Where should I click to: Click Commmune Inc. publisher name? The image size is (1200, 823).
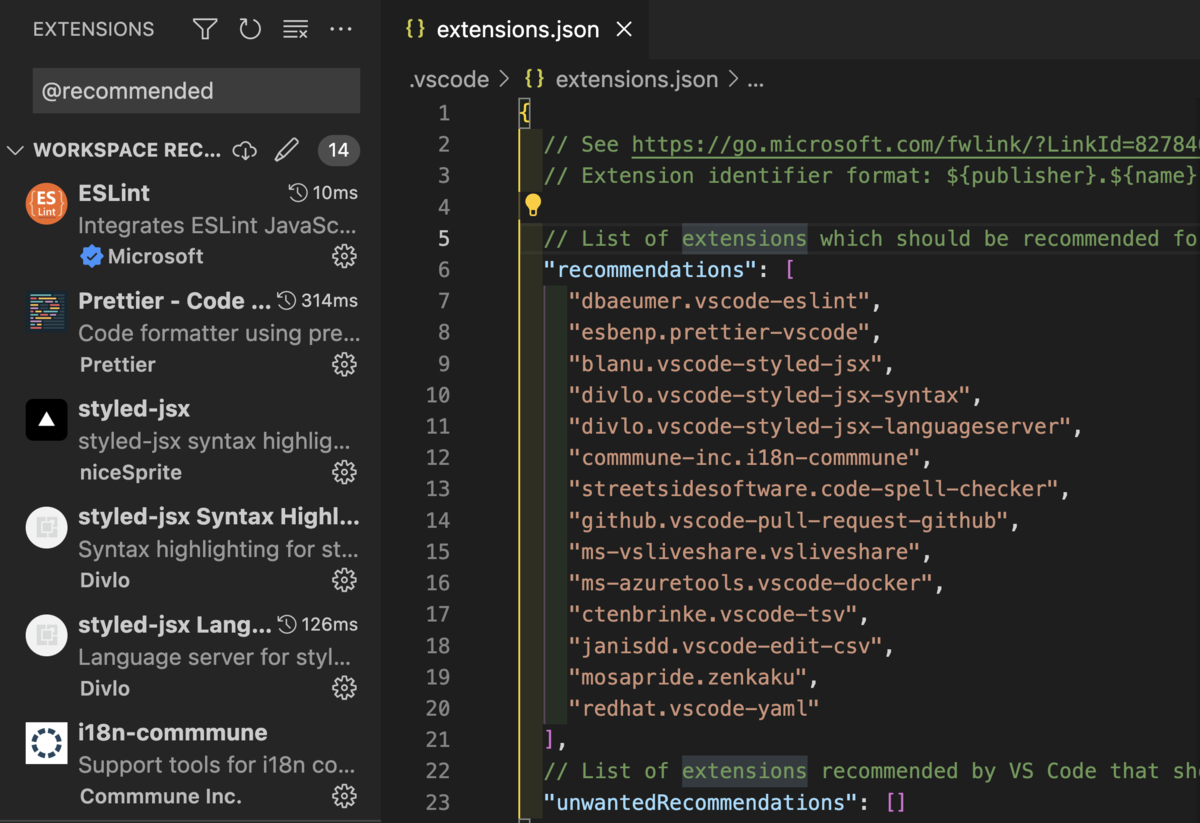161,797
